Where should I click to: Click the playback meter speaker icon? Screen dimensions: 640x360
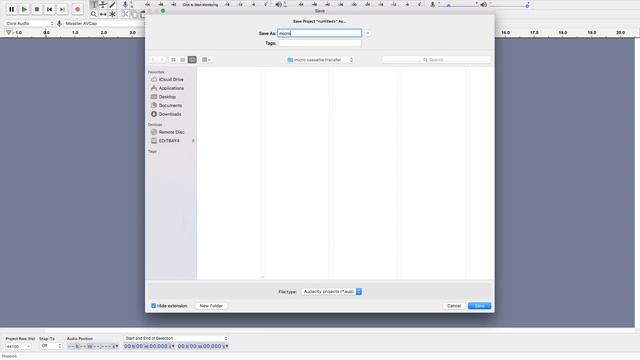point(278,4)
